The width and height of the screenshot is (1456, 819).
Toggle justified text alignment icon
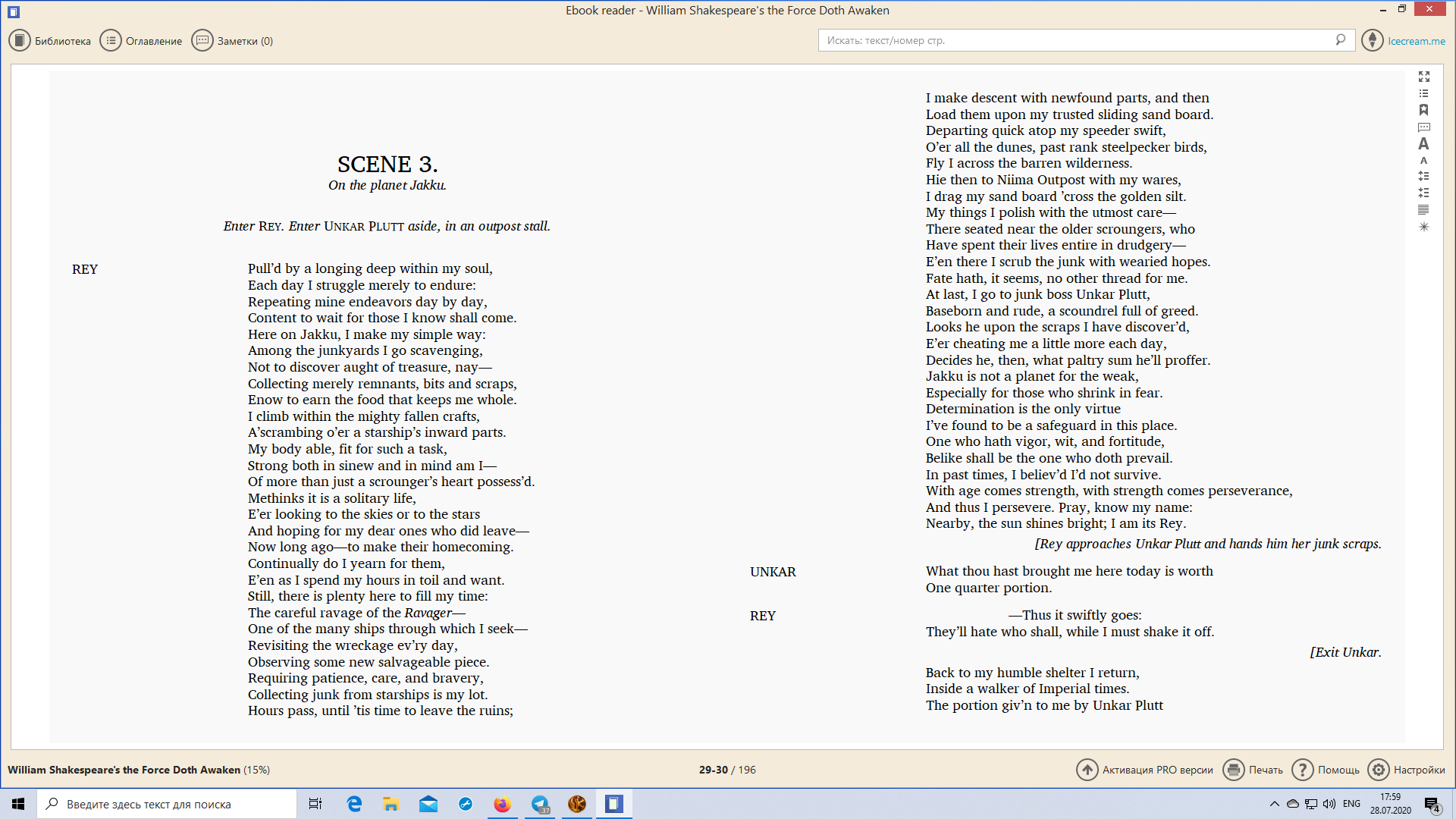[1424, 210]
